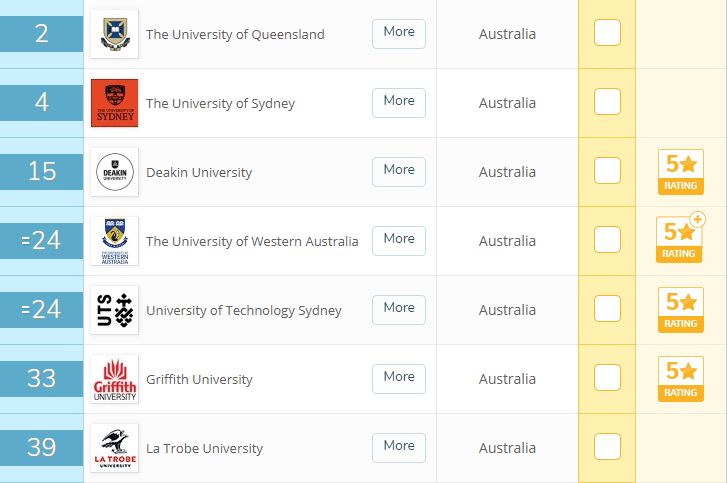Click the University of Queensland crest logo
The image size is (727, 483).
[115, 34]
